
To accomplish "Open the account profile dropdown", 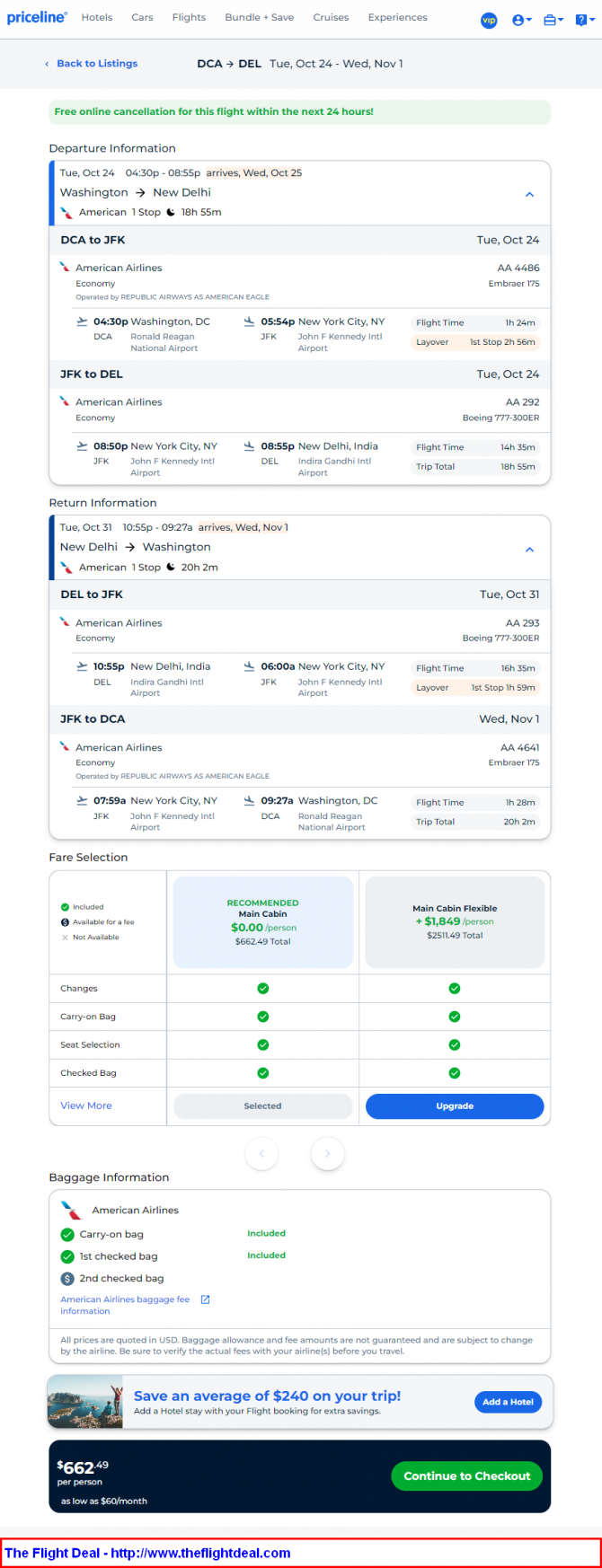I will coord(521,20).
